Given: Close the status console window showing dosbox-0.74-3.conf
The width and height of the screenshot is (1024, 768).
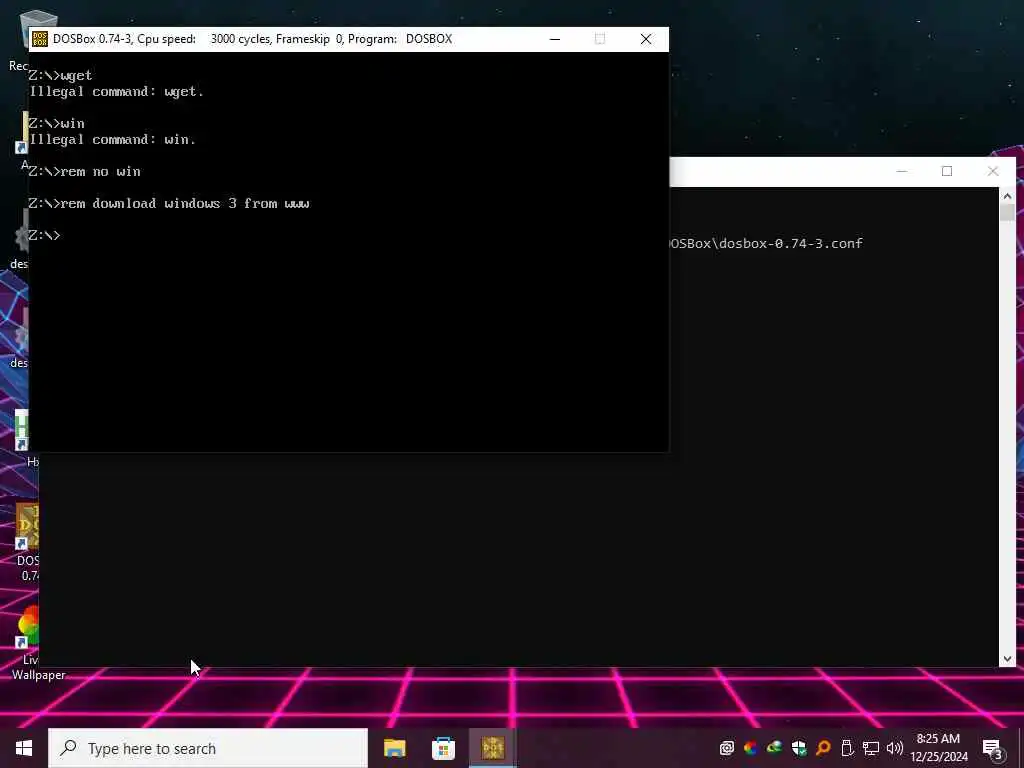Looking at the screenshot, I should pos(993,172).
